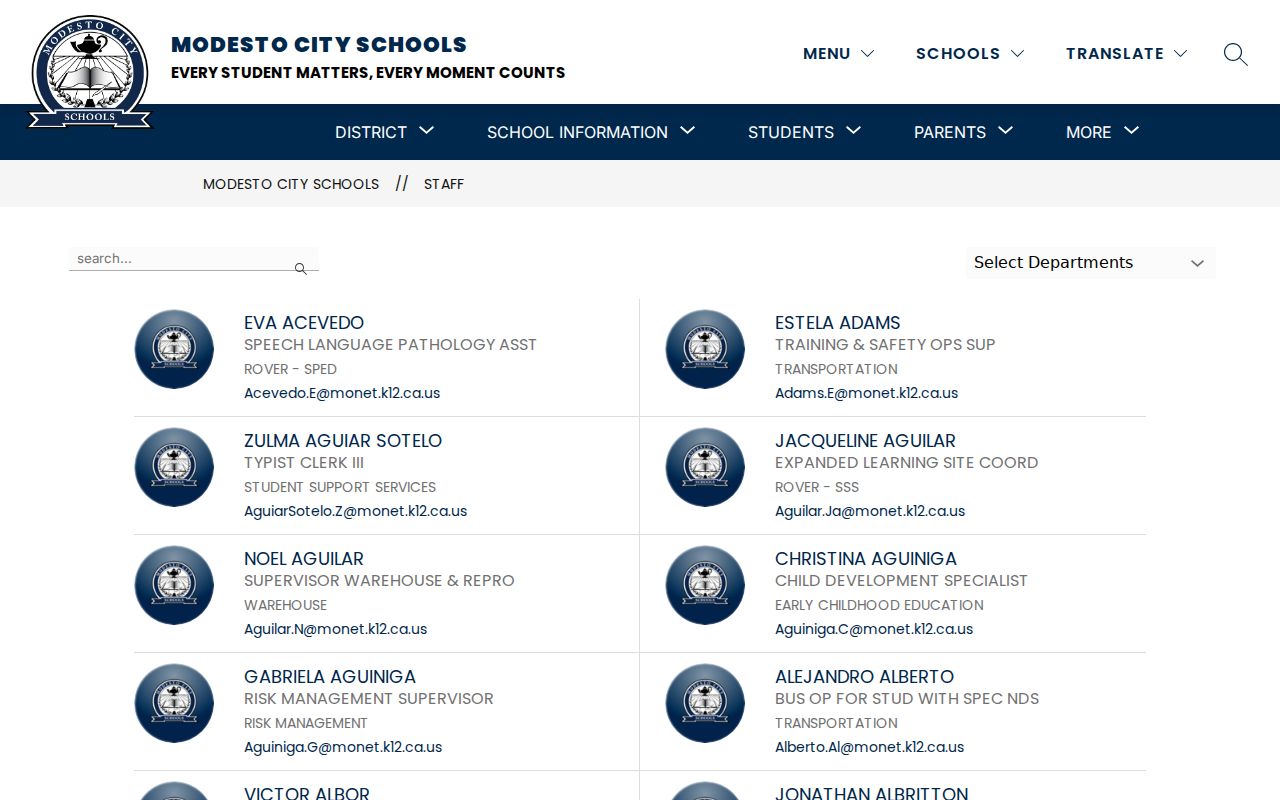The image size is (1280, 800).
Task: Open Victor Albor's name link
Action: (x=307, y=794)
